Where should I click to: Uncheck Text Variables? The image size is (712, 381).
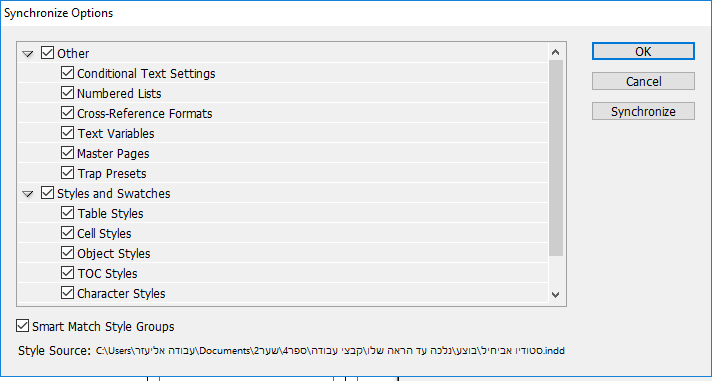click(x=67, y=133)
